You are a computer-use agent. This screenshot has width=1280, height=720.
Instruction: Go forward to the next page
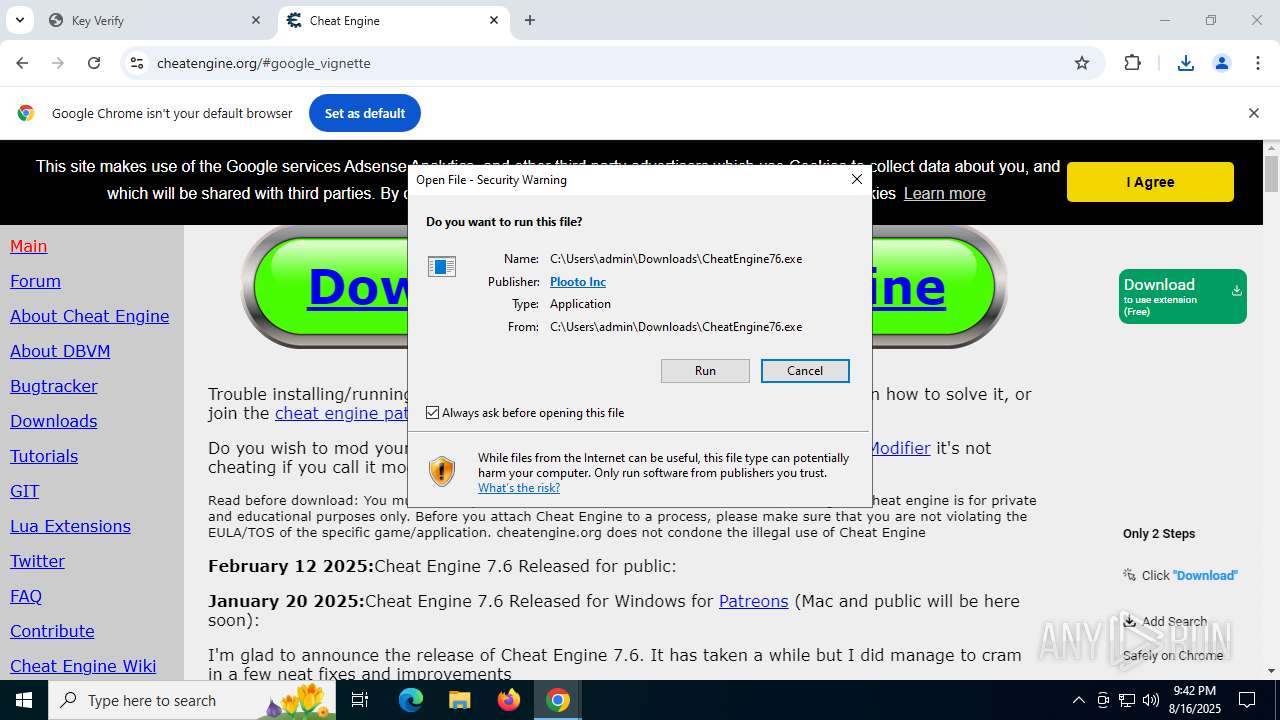(58, 63)
